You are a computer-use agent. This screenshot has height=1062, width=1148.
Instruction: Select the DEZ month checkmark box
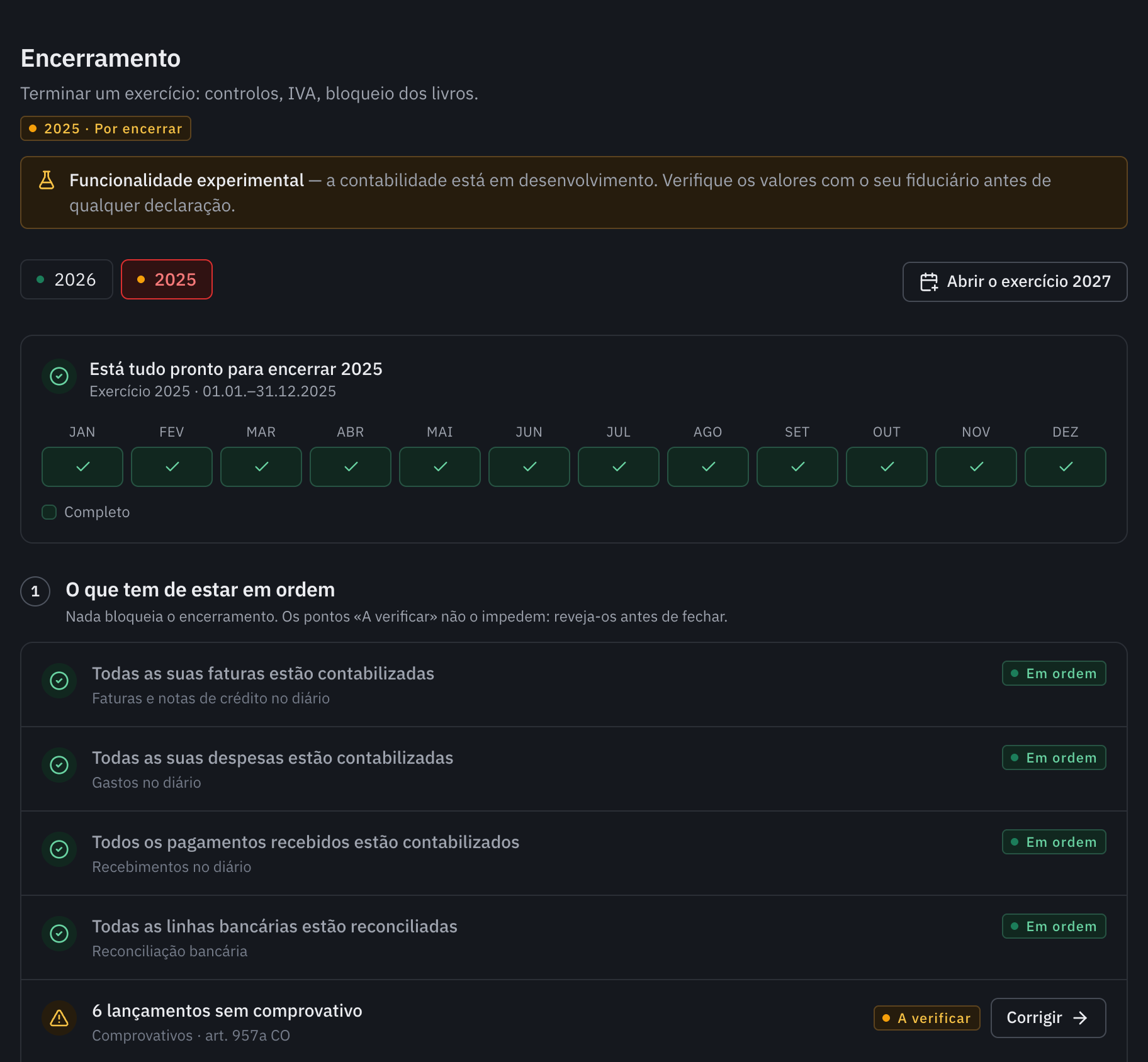(1066, 467)
